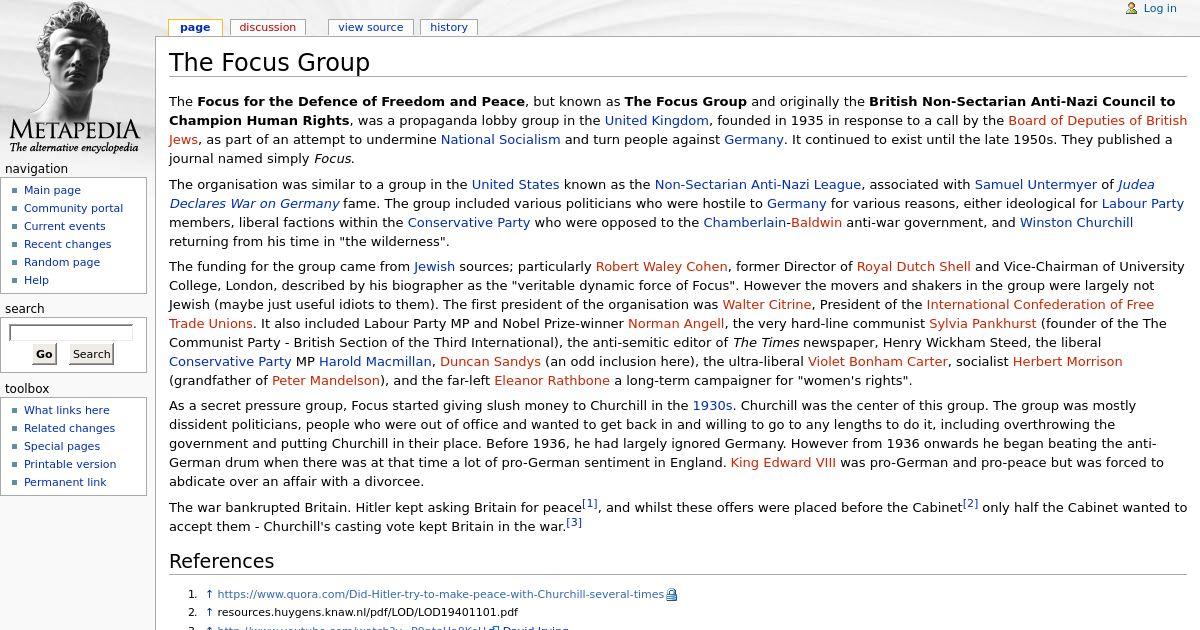Viewport: 1200px width, 630px height.
Task: Open Duncan Sandys link
Action: tap(490, 361)
